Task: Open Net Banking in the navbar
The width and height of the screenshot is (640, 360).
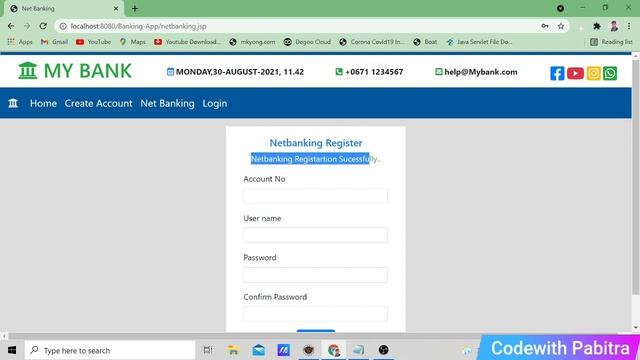Action: [x=167, y=103]
